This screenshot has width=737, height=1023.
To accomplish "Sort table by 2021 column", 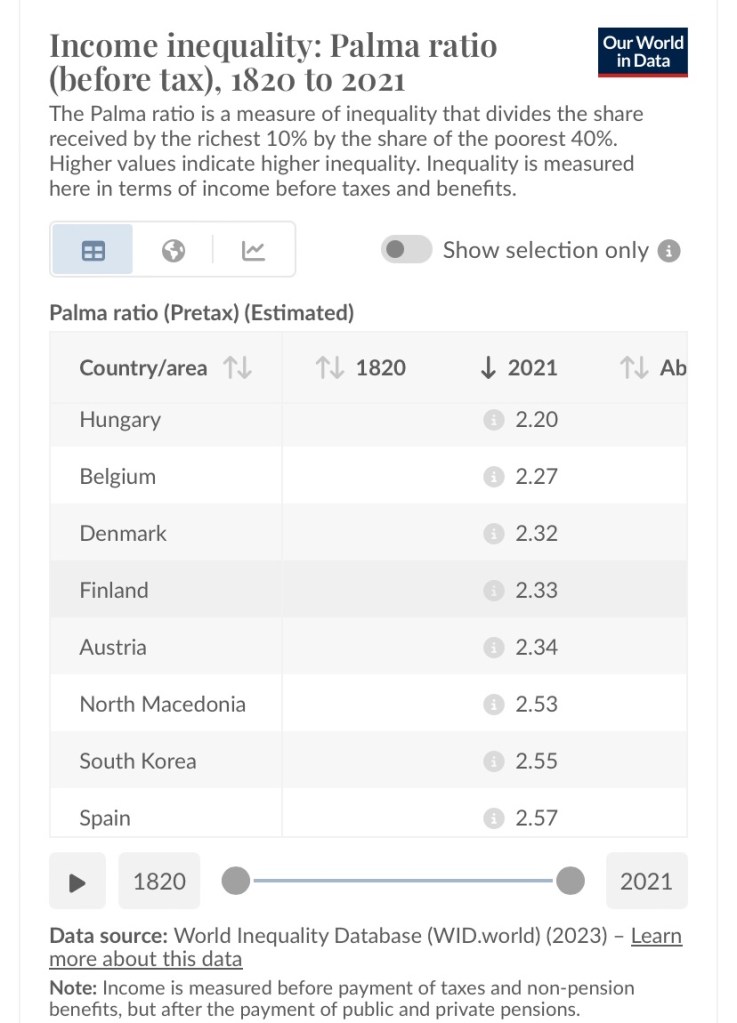I will (519, 368).
